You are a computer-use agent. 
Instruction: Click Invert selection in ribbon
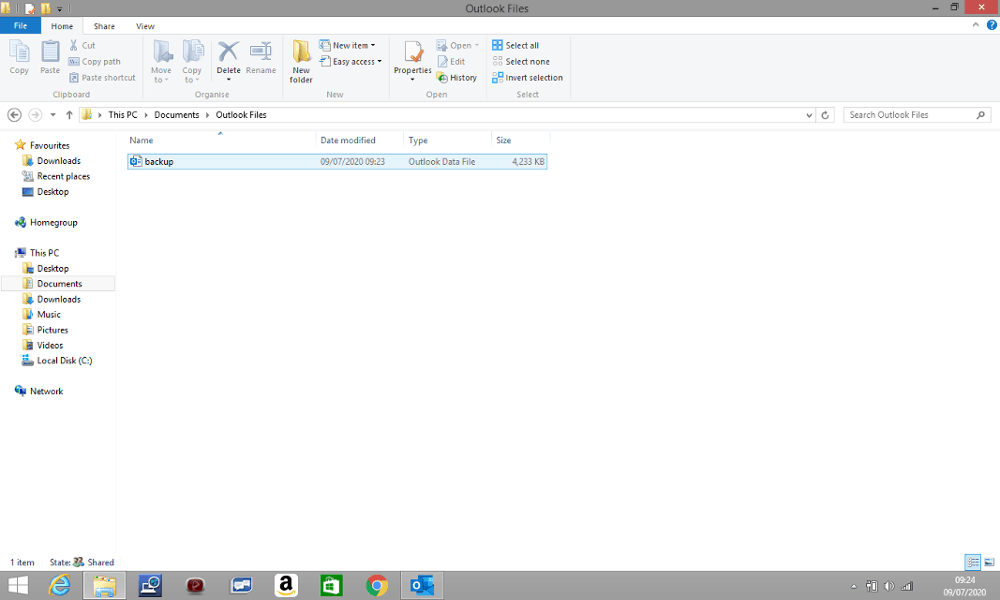coord(527,78)
